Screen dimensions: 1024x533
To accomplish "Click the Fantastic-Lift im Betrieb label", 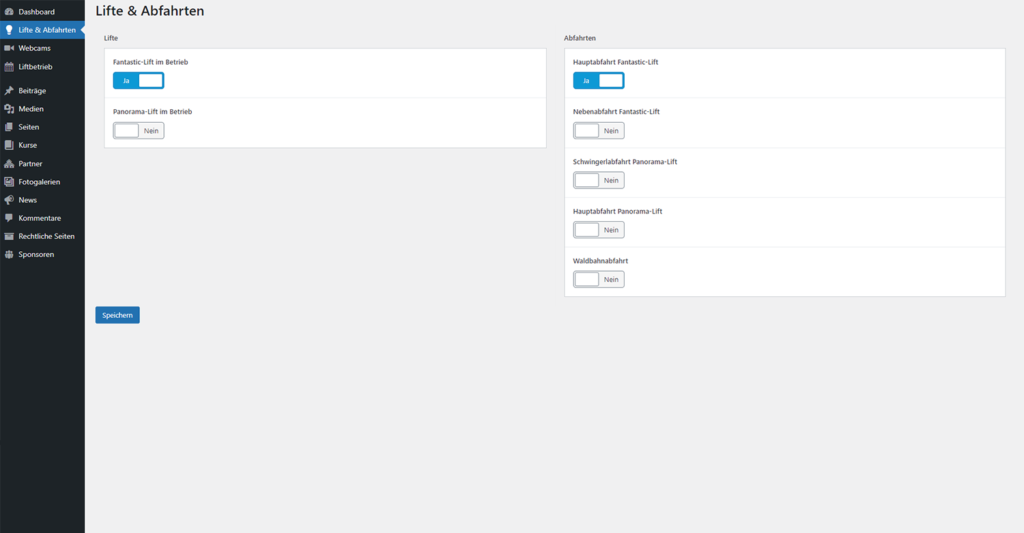I will 150,62.
